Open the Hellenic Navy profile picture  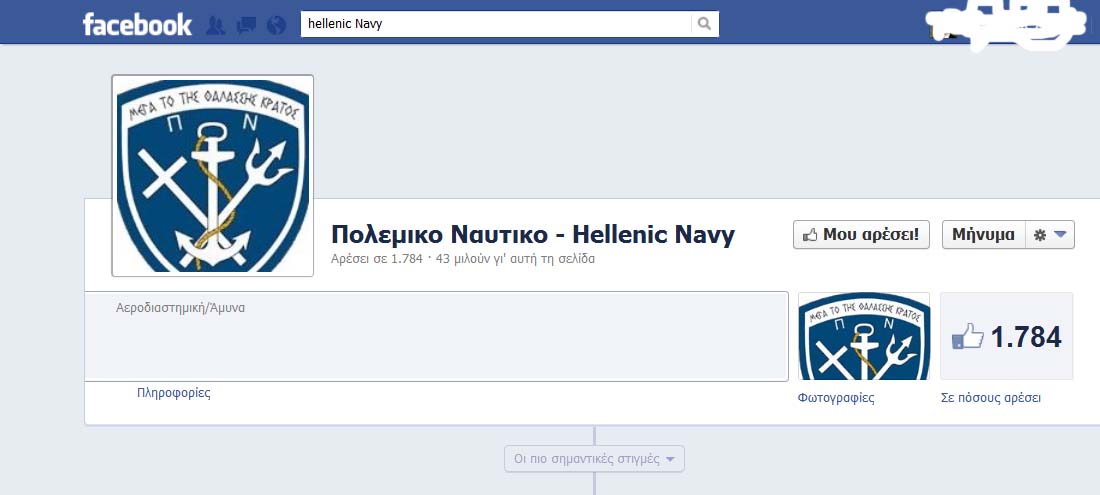click(x=213, y=175)
